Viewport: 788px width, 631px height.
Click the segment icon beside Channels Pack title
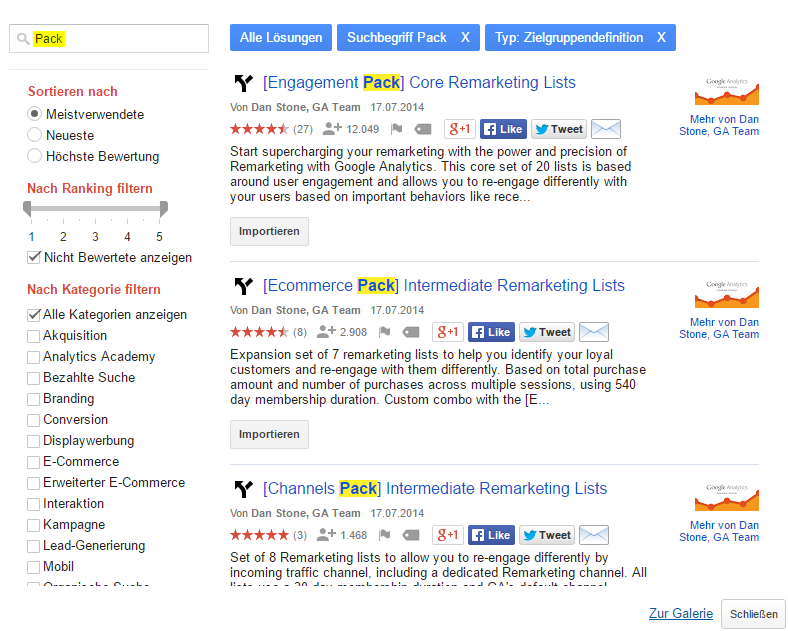click(244, 489)
